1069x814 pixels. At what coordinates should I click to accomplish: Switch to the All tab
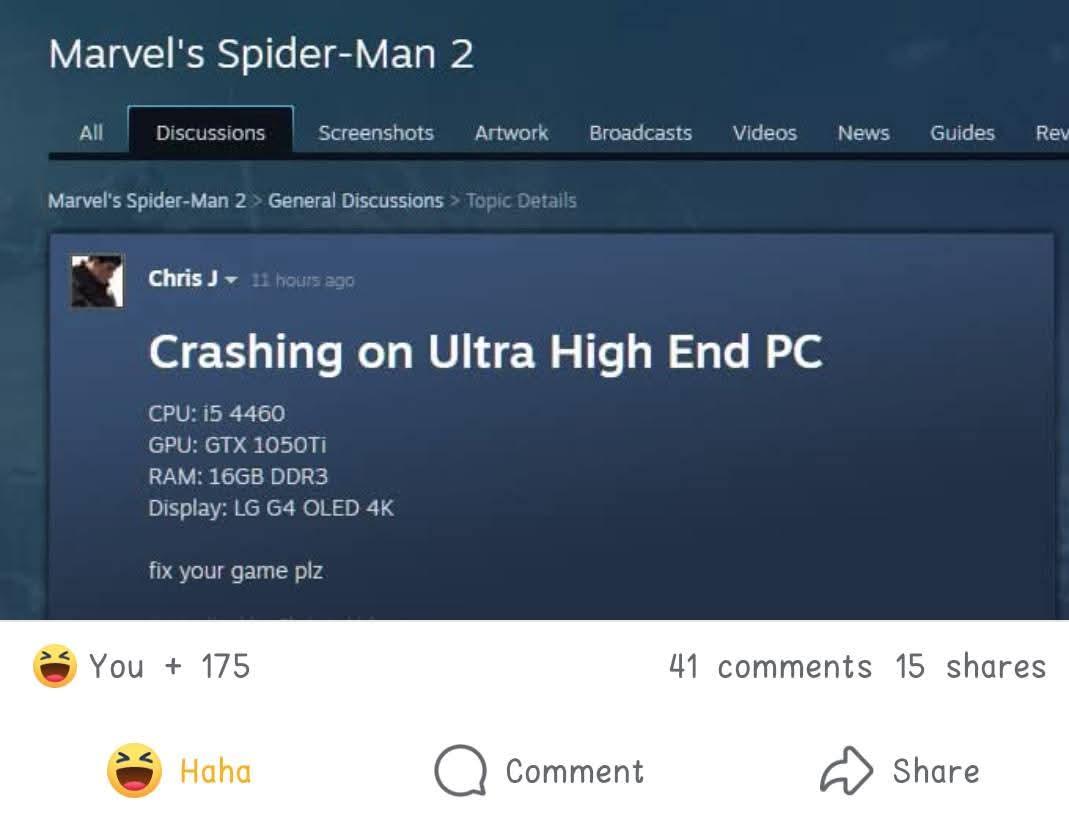91,132
